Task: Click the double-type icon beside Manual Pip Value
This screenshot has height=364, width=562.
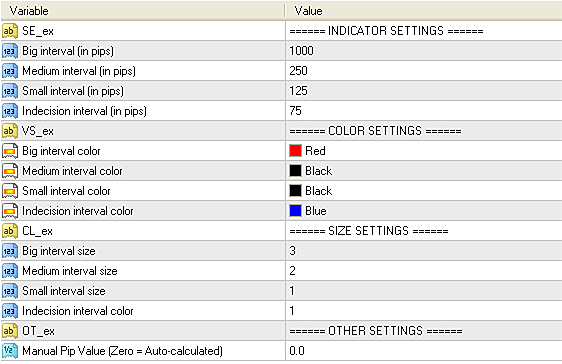Action: (x=10, y=351)
